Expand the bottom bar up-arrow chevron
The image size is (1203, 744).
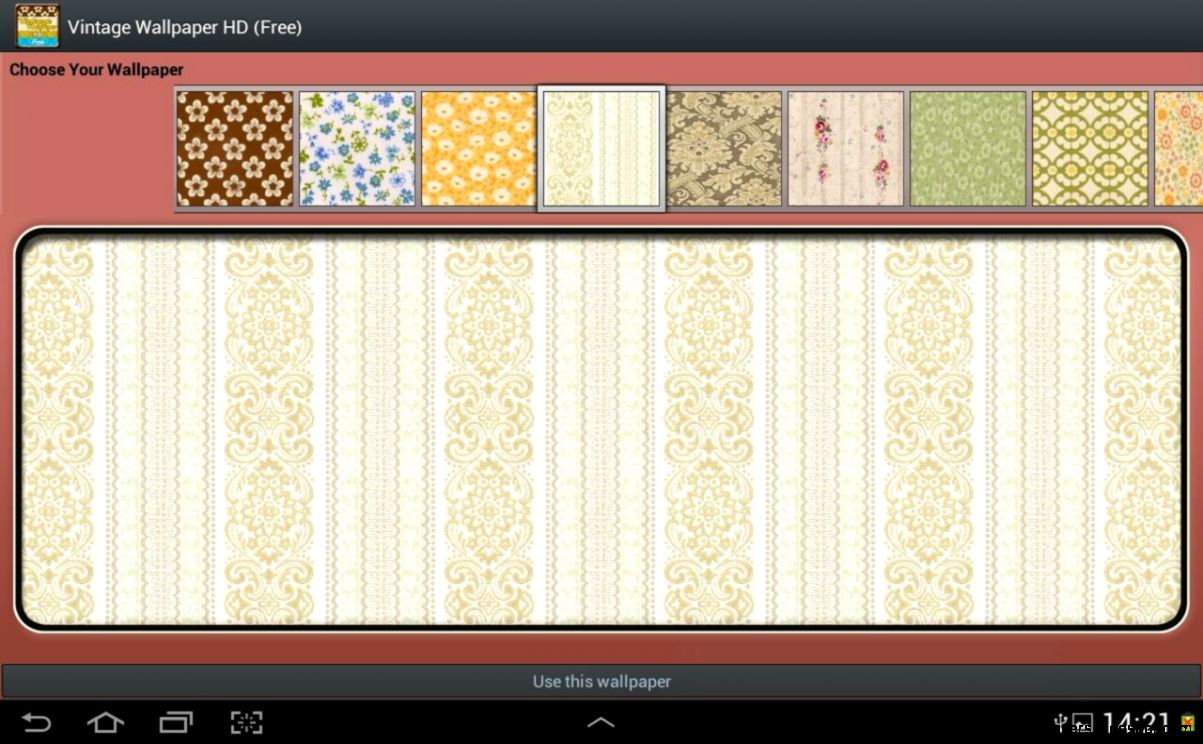click(600, 722)
